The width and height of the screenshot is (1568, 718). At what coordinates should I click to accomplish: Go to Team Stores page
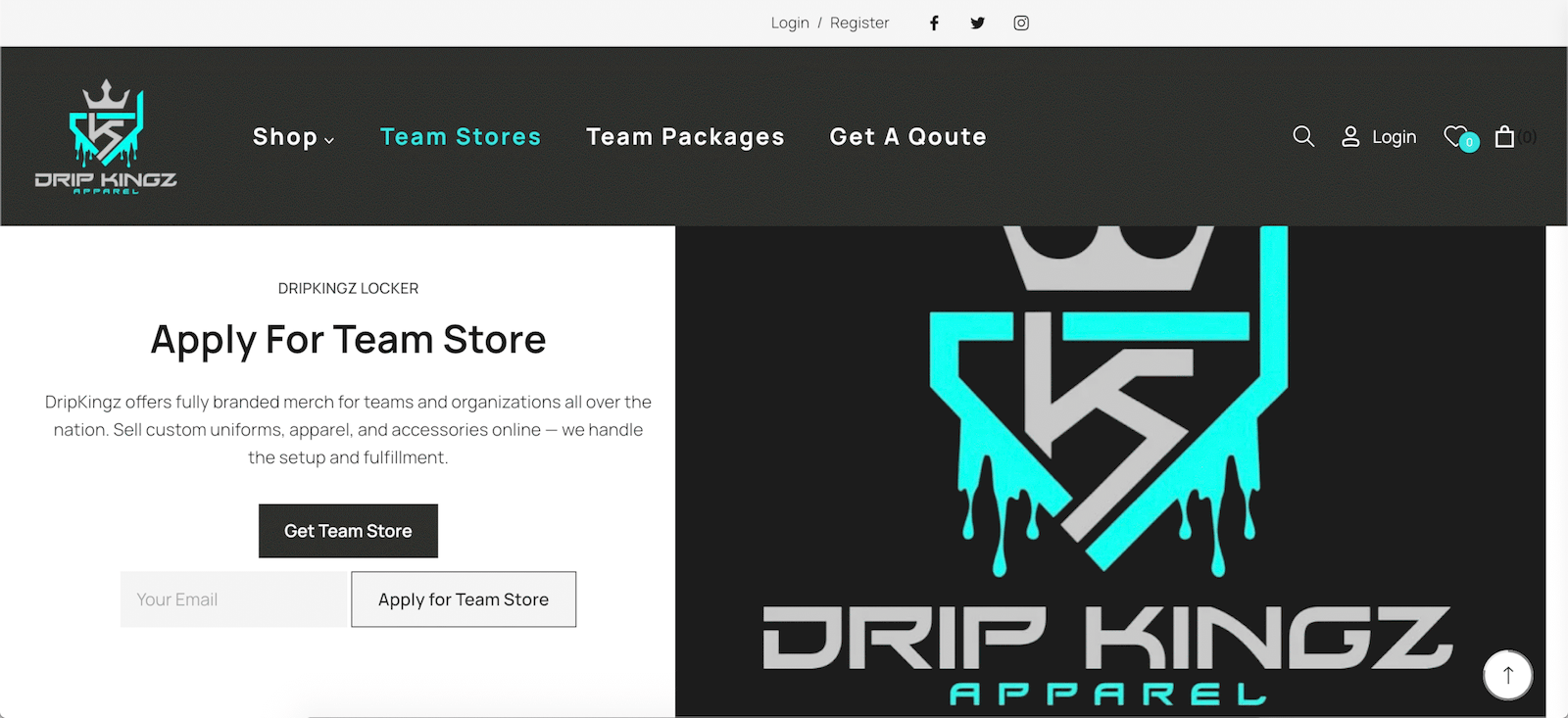[x=461, y=137]
